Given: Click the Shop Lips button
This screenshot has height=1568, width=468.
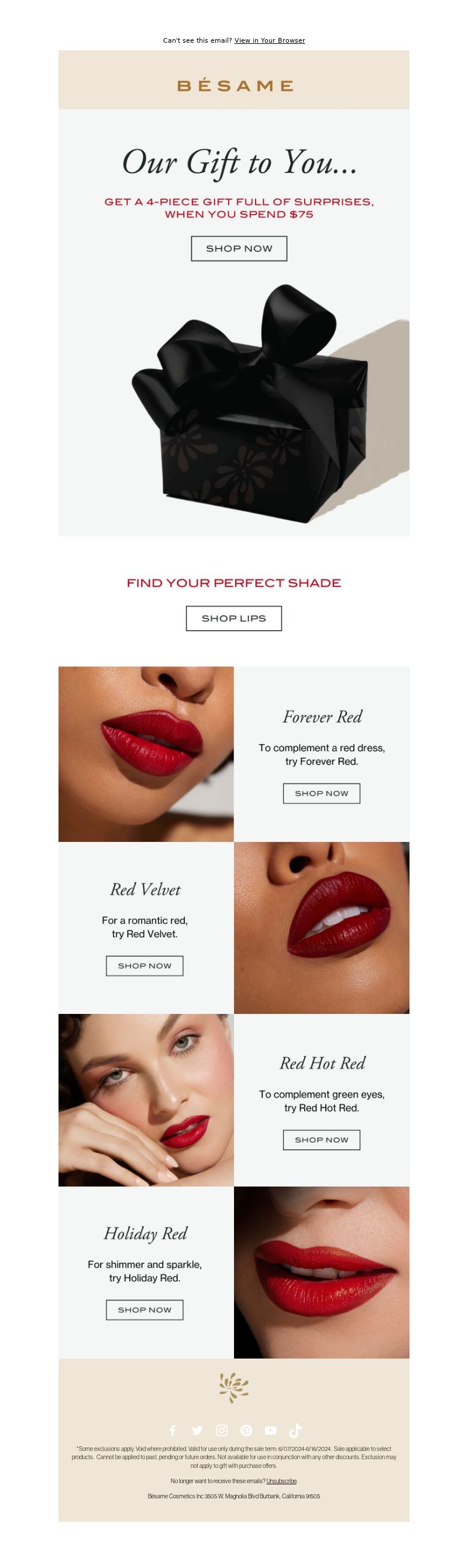Looking at the screenshot, I should pos(233,618).
